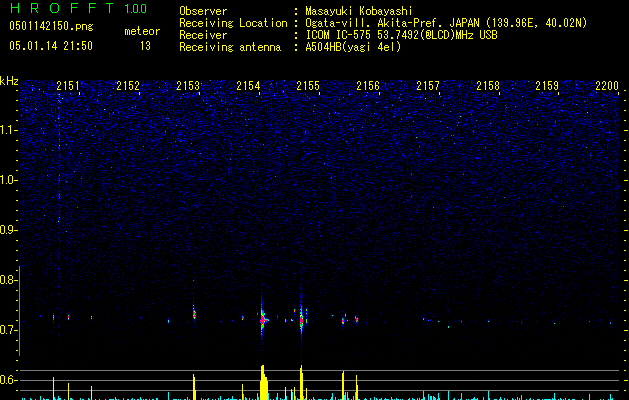Viewport: 629px width, 400px height.
Task: Click the kHz axis unit label
Action: [9, 81]
